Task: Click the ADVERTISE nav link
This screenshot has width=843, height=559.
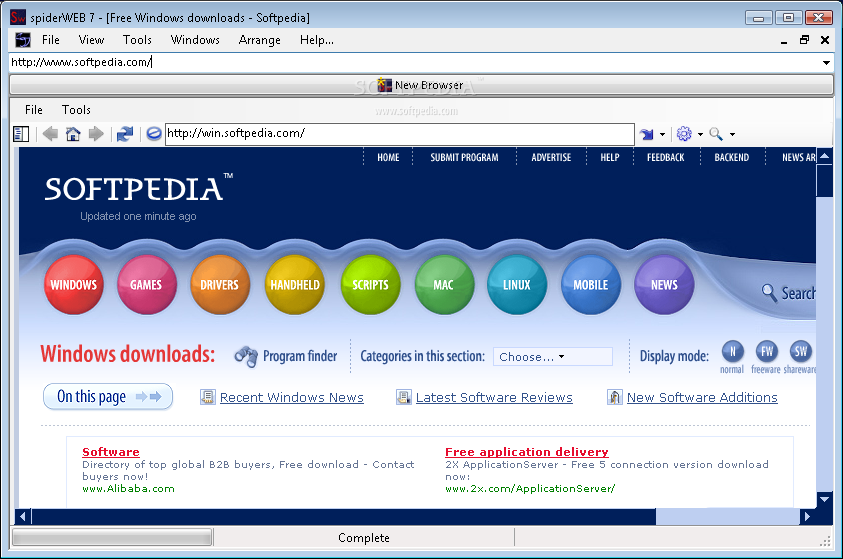Action: point(551,157)
